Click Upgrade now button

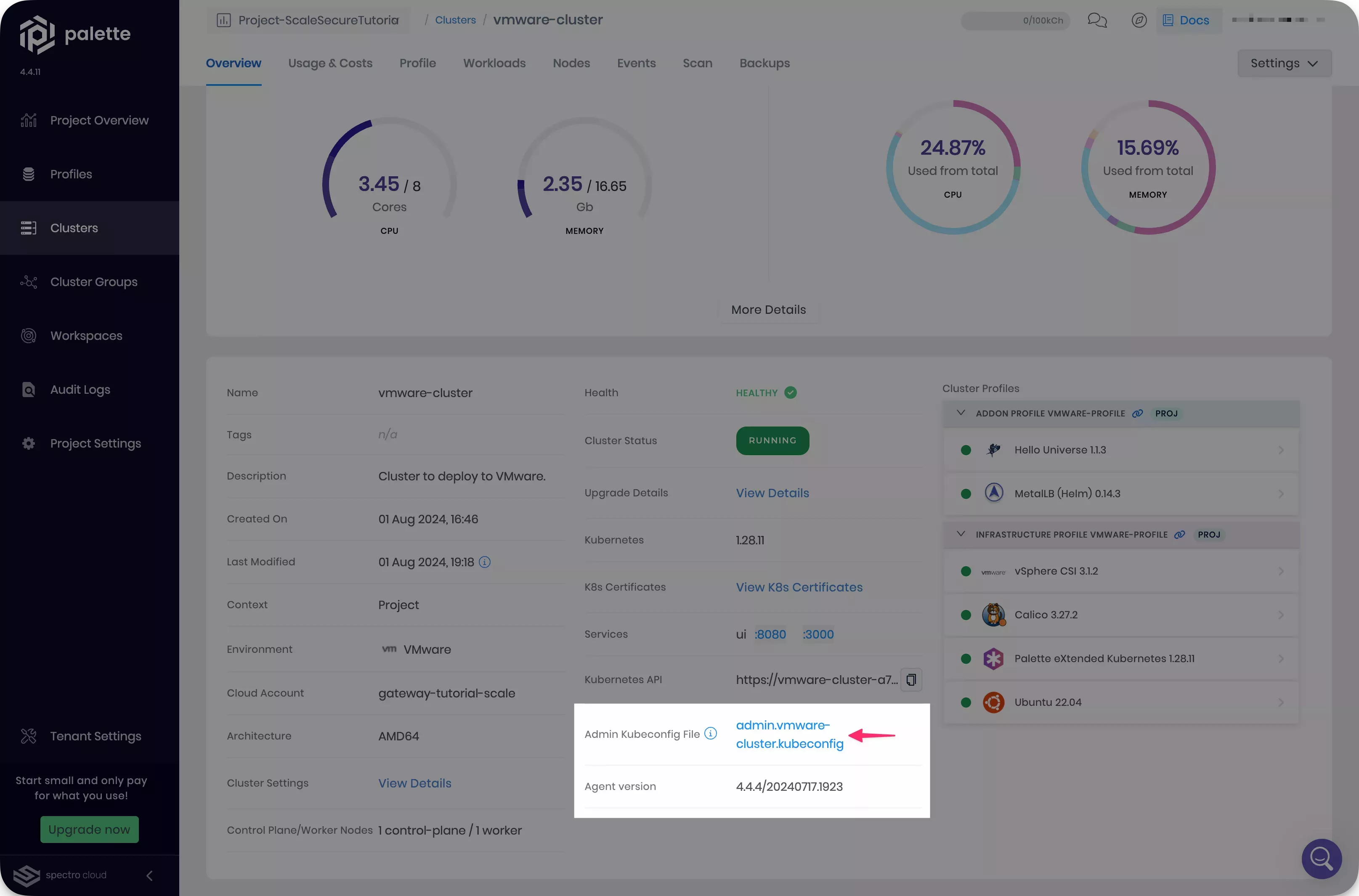89,829
